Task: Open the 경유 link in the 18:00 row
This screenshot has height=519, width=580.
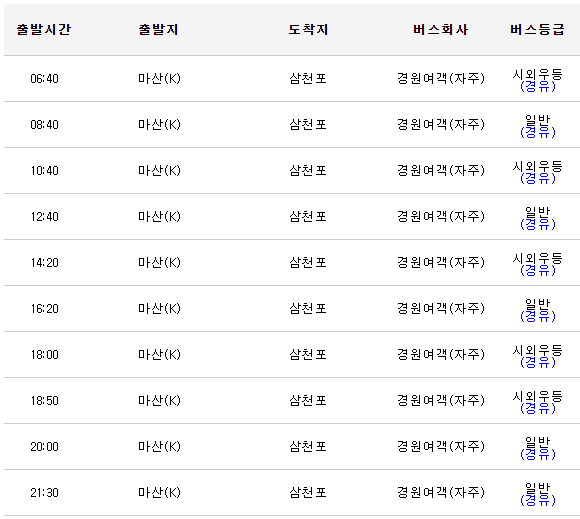Action: (537, 363)
